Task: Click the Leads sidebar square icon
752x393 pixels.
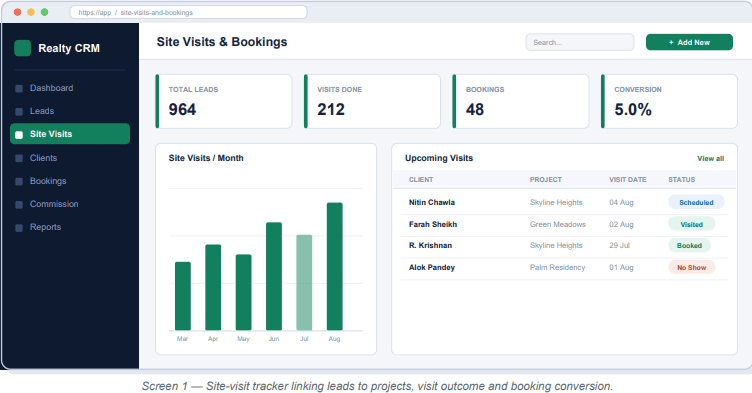Action: [x=19, y=111]
